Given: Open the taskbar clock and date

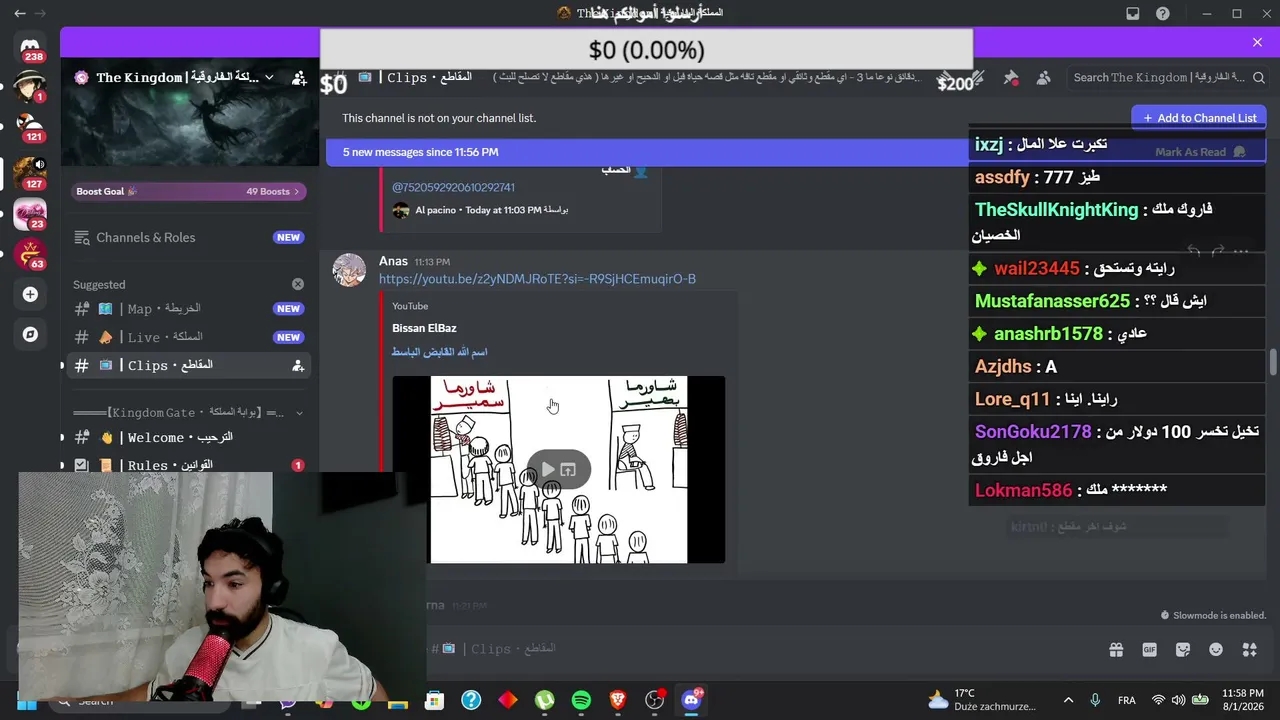Looking at the screenshot, I should [x=1242, y=700].
